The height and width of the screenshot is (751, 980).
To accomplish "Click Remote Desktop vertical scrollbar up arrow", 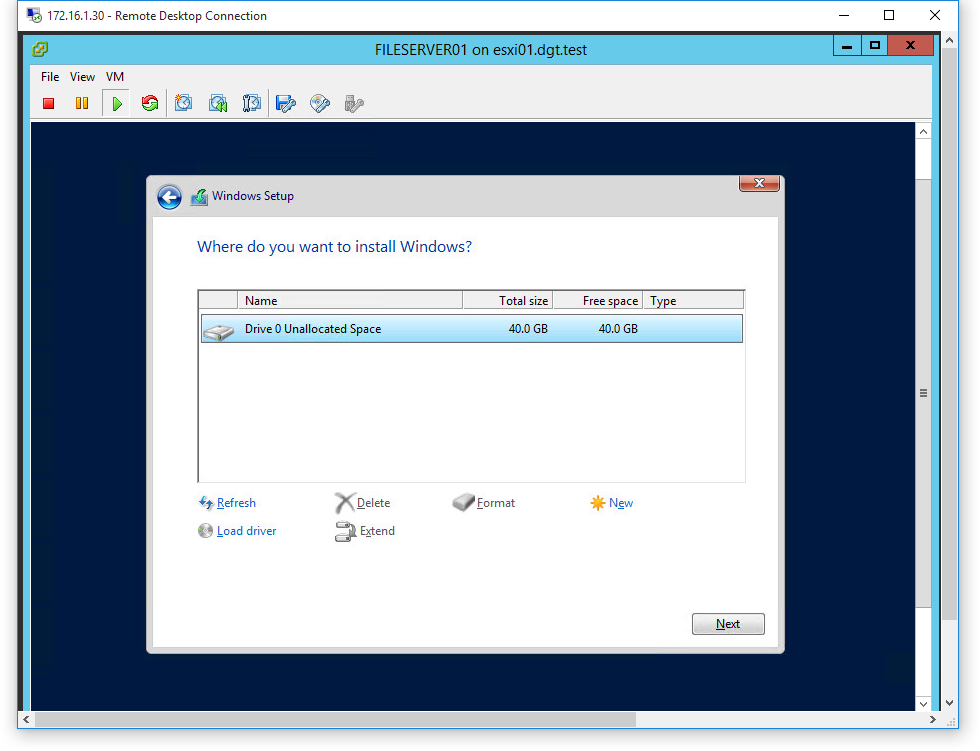I will pos(949,40).
